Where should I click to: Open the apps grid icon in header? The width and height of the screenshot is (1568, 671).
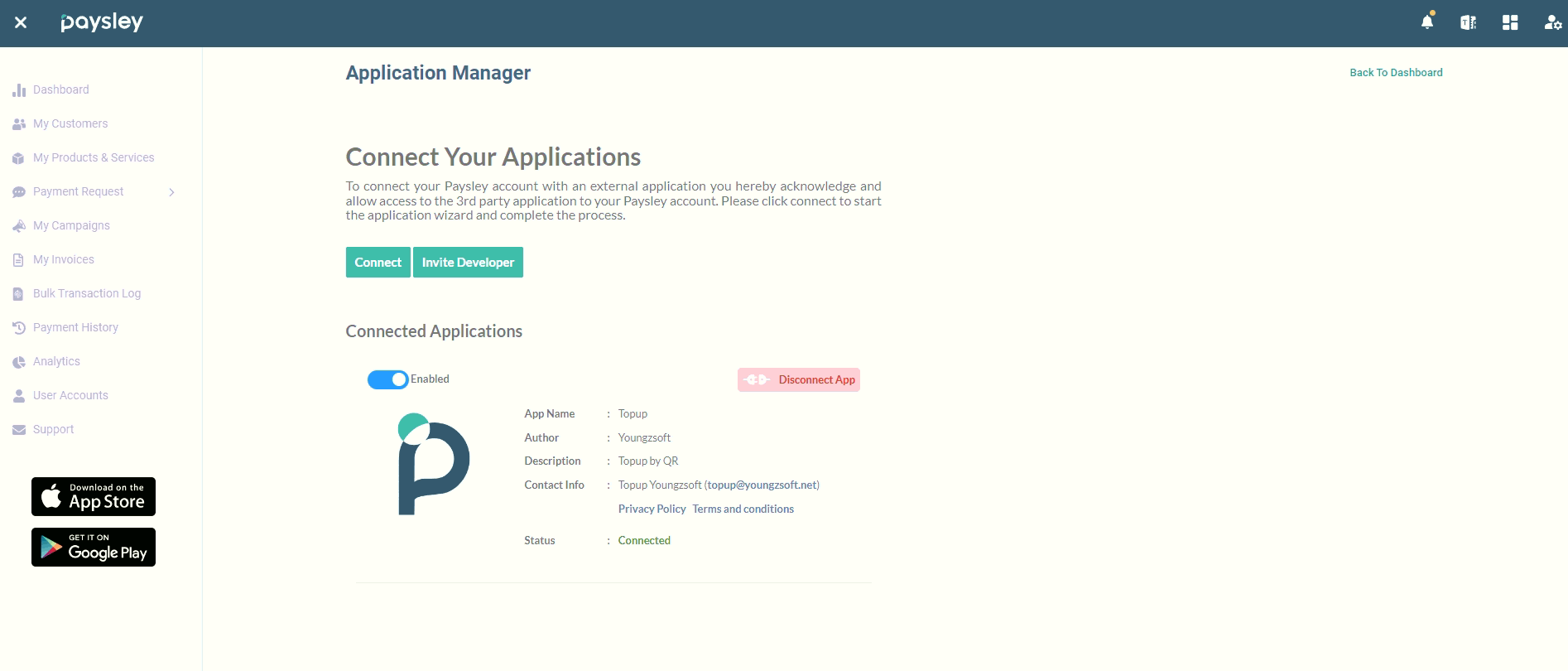click(x=1510, y=22)
